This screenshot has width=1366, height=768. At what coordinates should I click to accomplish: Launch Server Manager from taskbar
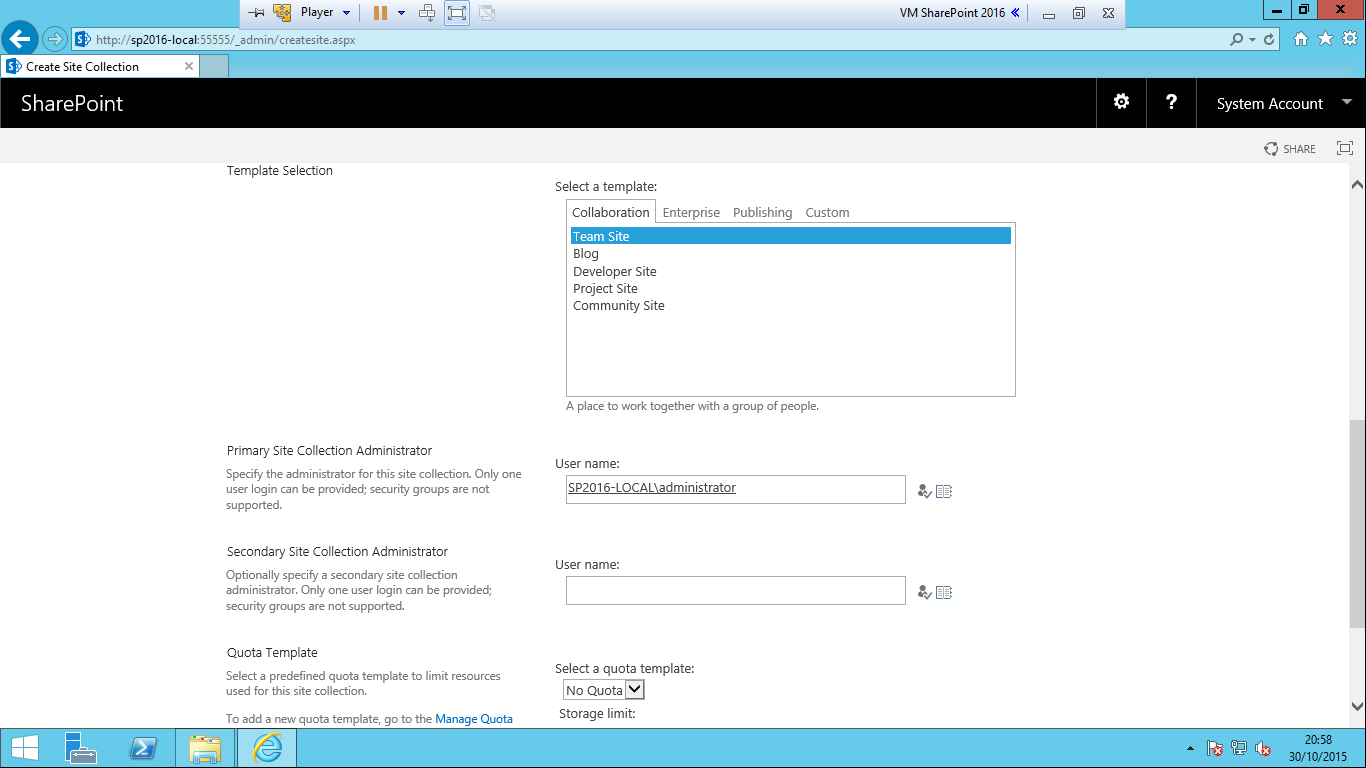pyautogui.click(x=80, y=748)
